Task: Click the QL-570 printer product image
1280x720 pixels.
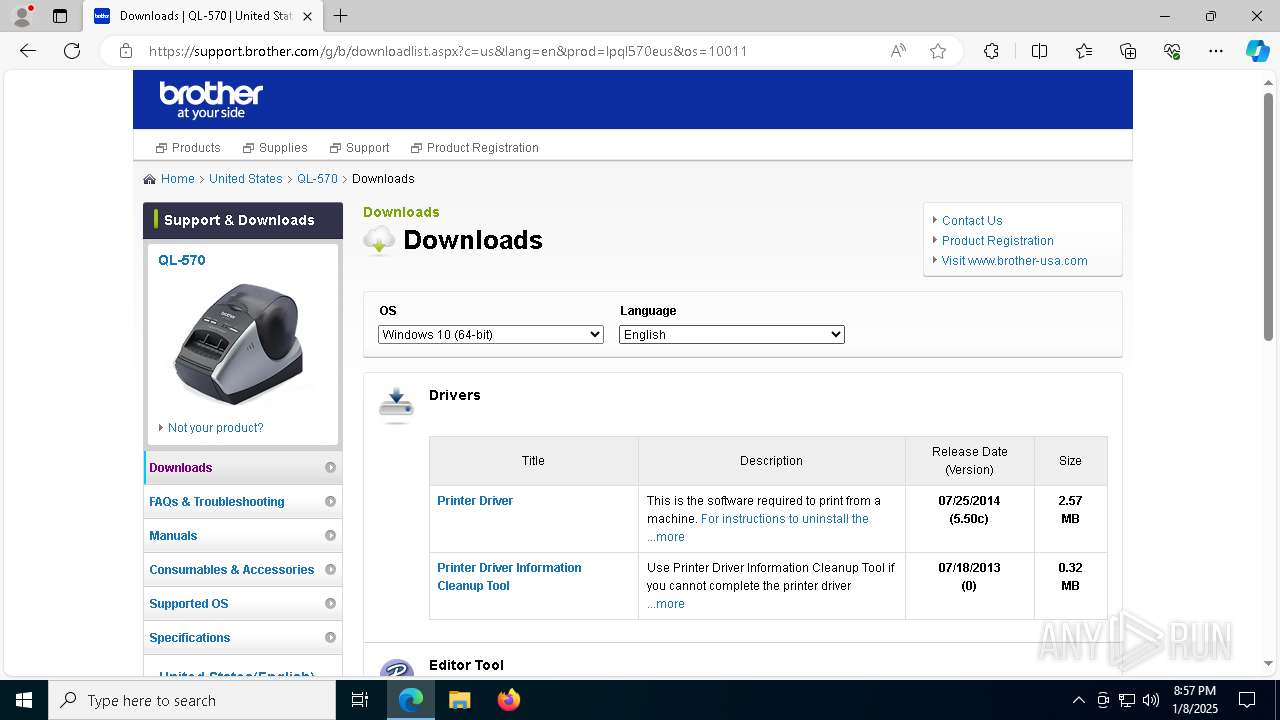Action: coord(237,343)
